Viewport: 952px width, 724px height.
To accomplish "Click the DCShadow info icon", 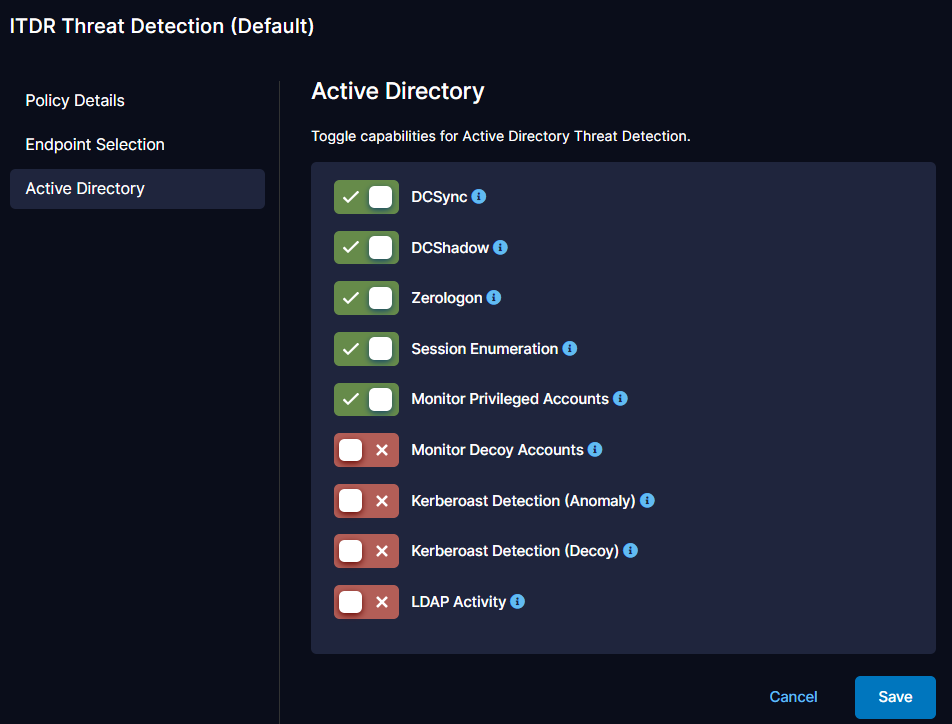I will (500, 247).
